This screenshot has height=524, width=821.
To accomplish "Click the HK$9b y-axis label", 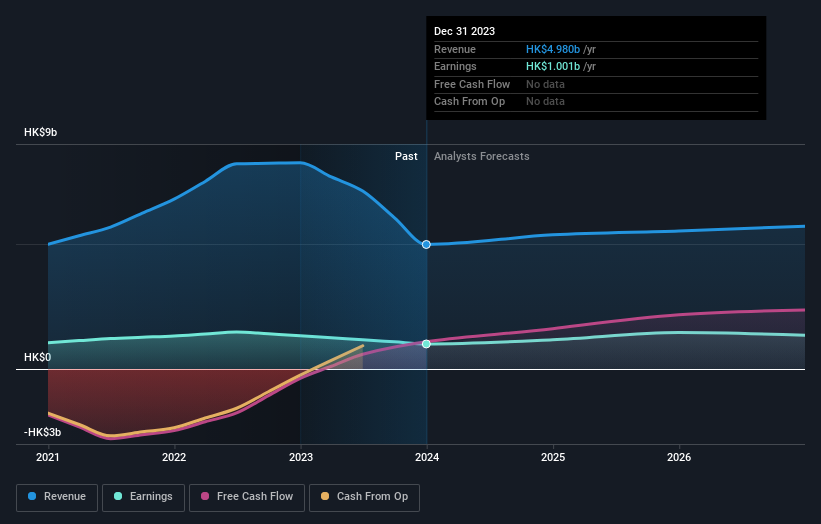I will [40, 132].
